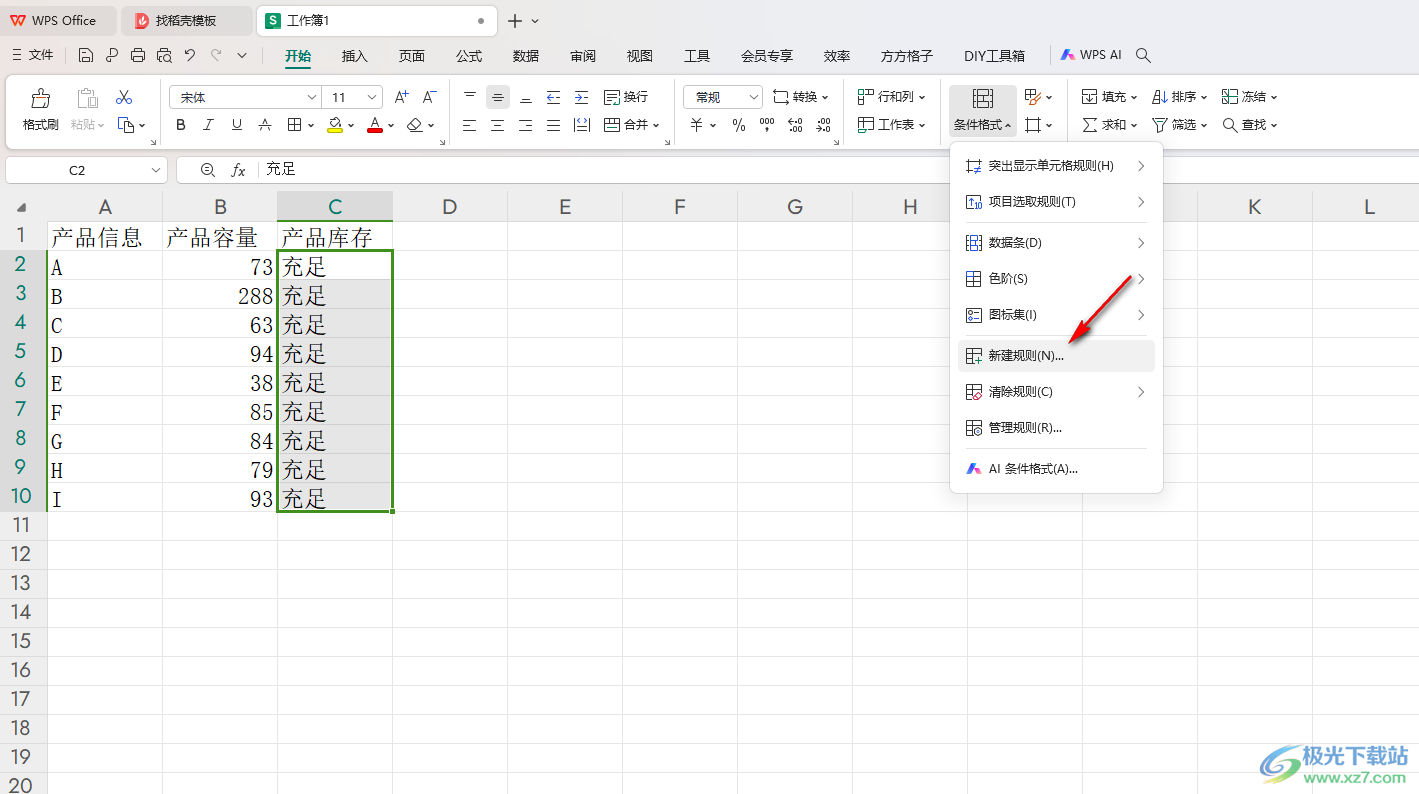Click the new tab plus button

click(515, 21)
